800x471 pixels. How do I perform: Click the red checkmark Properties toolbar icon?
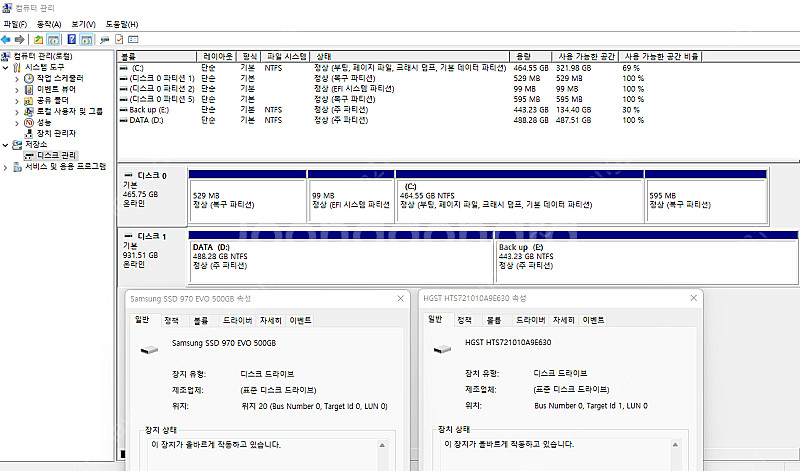119,39
